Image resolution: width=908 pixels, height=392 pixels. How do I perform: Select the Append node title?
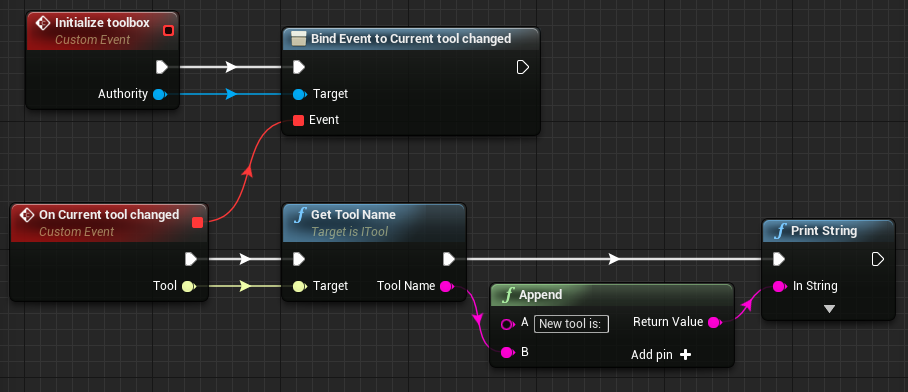[540, 295]
